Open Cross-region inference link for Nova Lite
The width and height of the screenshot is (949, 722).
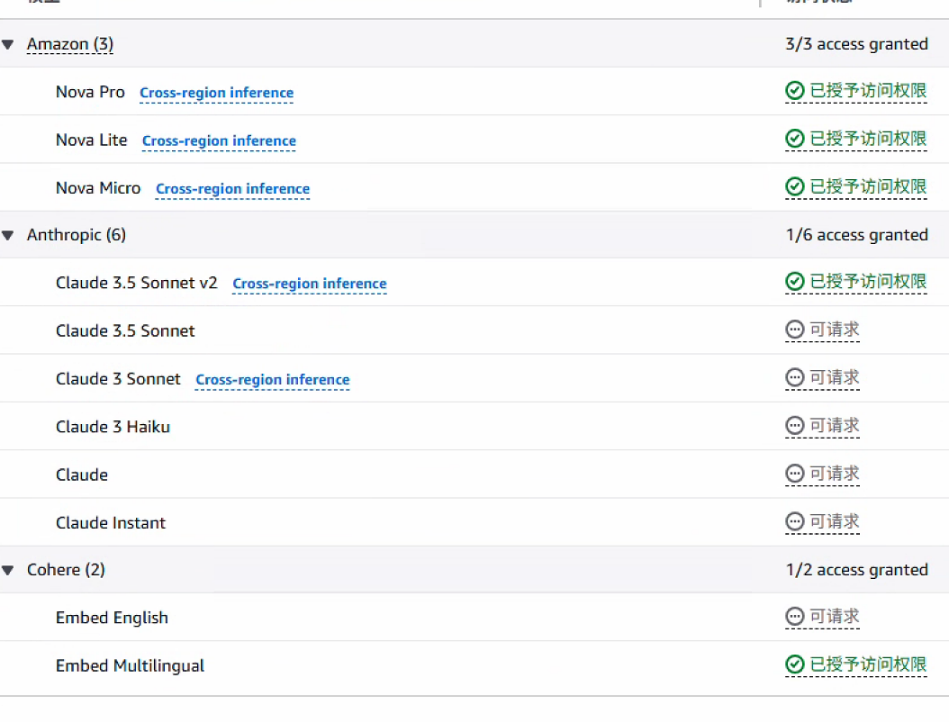(x=219, y=140)
